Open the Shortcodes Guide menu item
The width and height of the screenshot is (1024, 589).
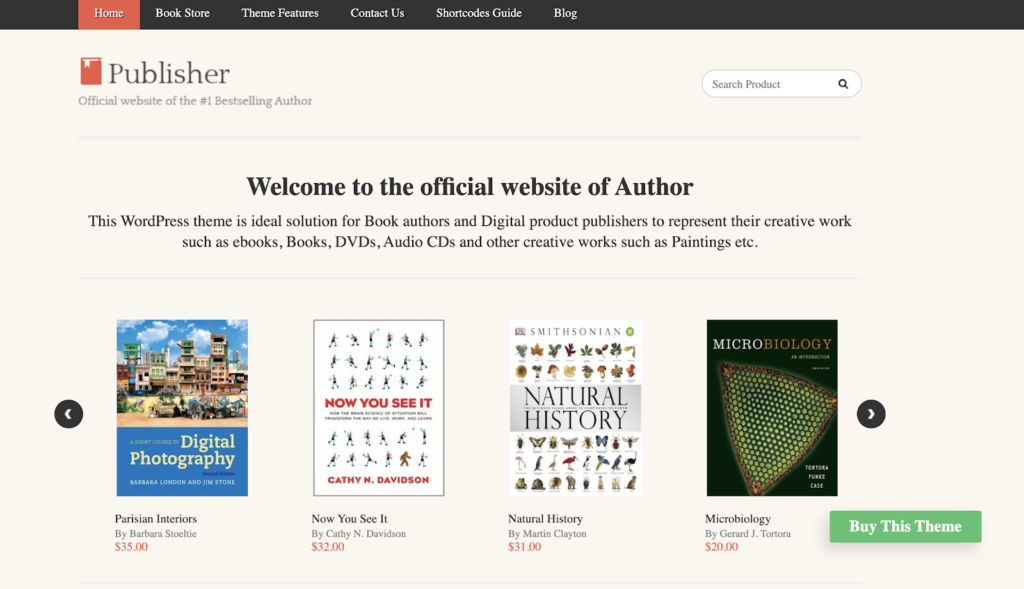pyautogui.click(x=479, y=13)
